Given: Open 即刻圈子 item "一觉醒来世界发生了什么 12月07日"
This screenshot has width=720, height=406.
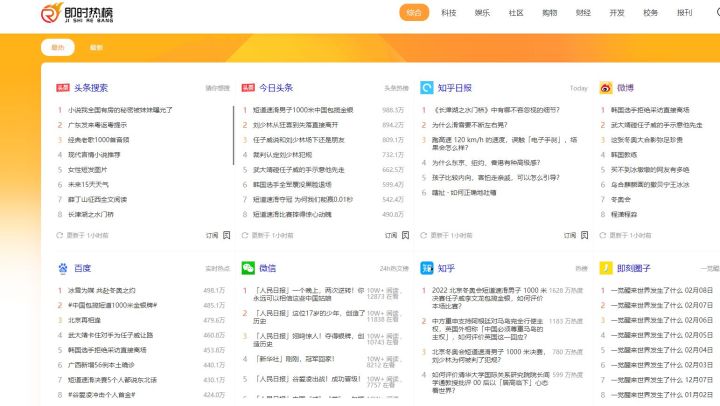Looking at the screenshot, I should [662, 380].
